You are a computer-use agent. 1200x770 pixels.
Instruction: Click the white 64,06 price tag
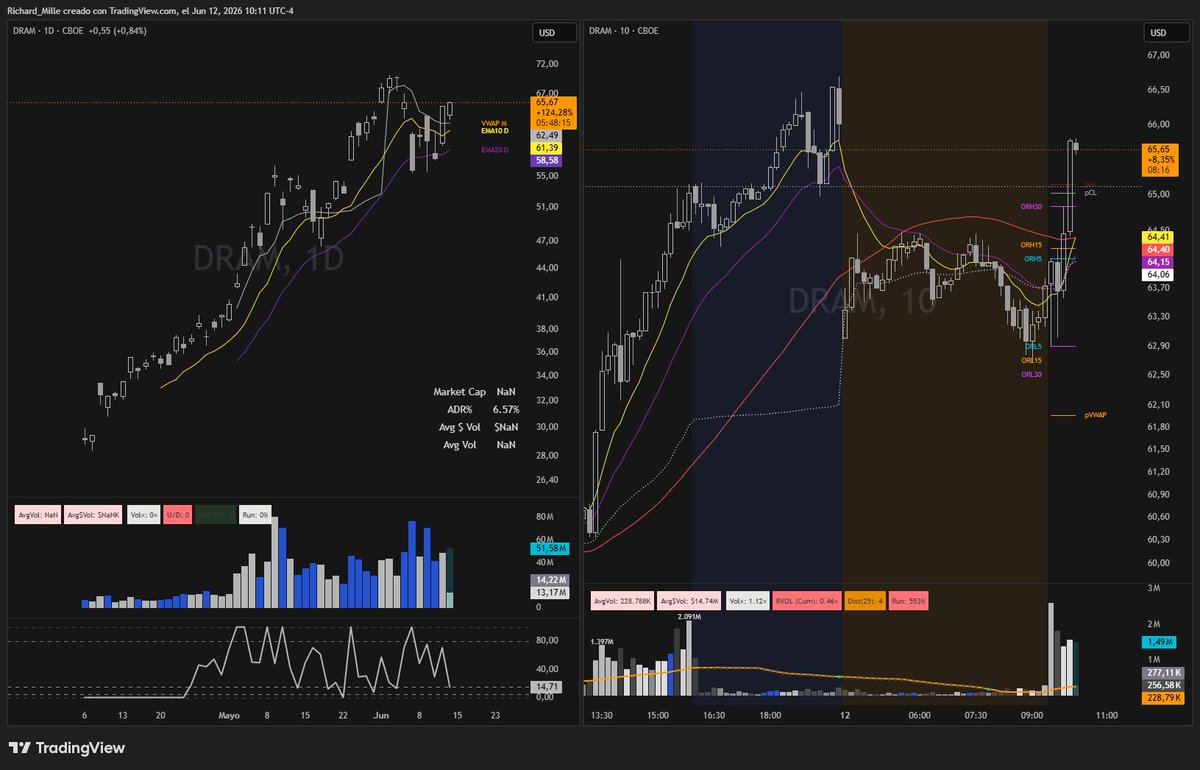1159,274
